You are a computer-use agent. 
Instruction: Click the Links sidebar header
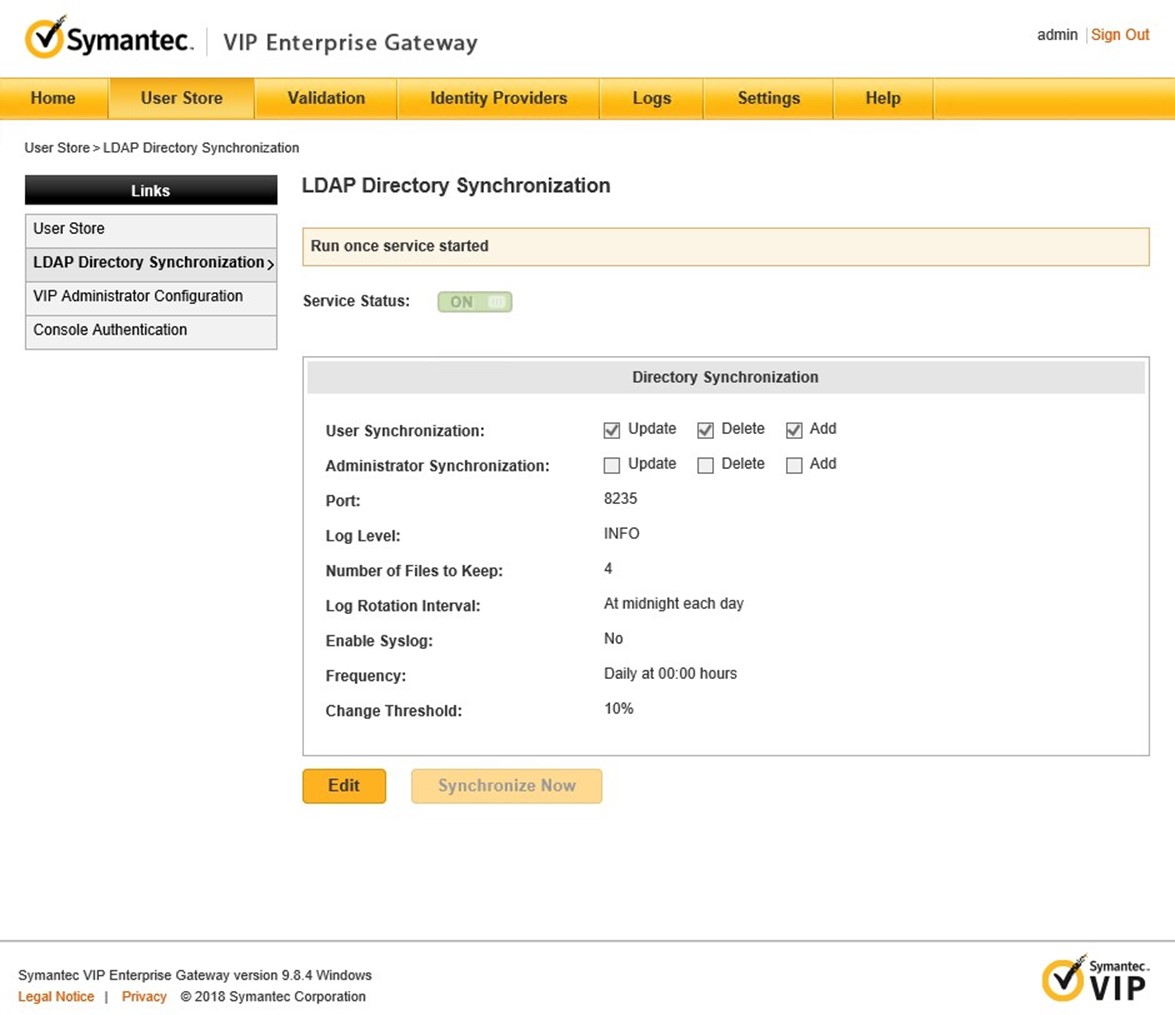(151, 190)
